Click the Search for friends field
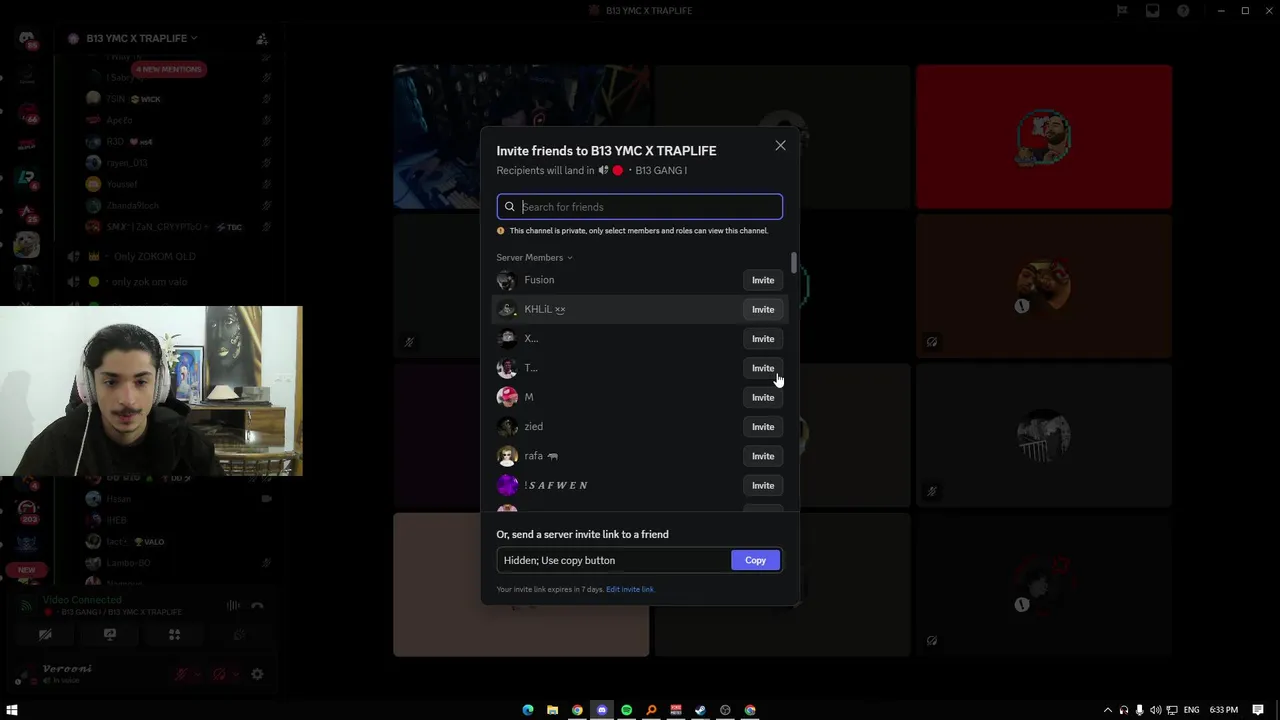Image resolution: width=1280 pixels, height=720 pixels. (x=640, y=207)
